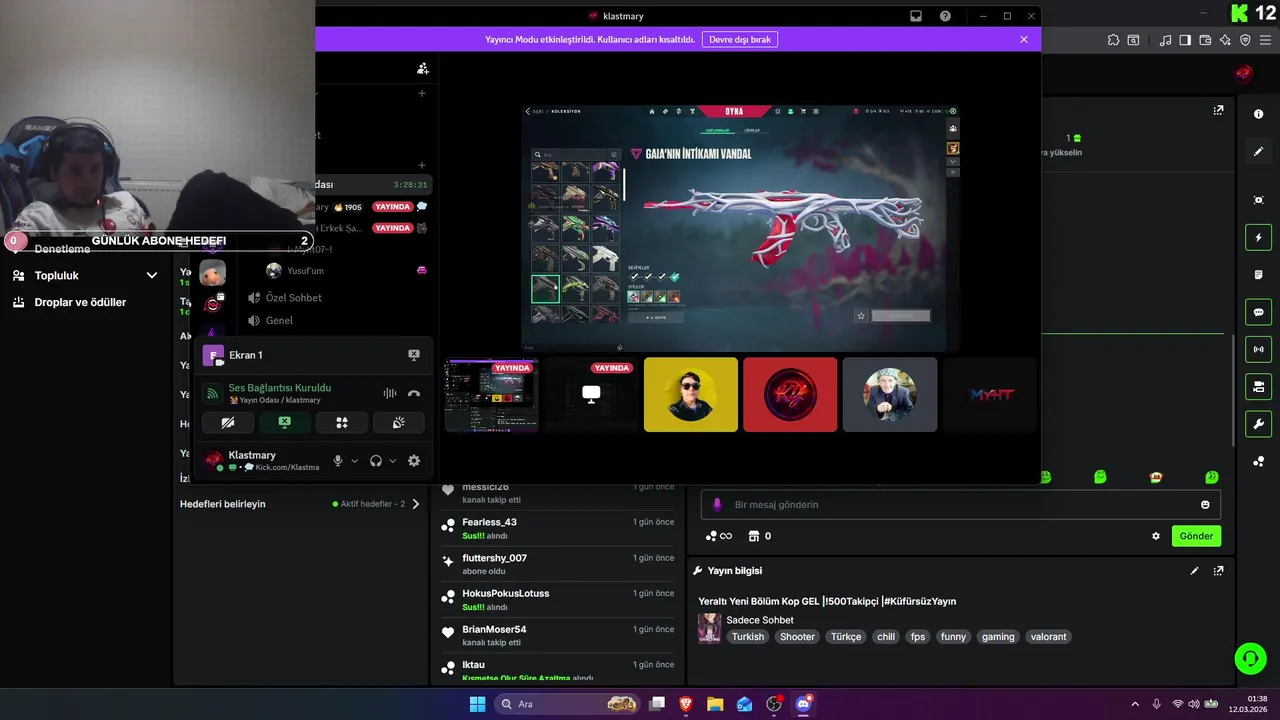Toggle camera in Discord voice panel

[228, 423]
